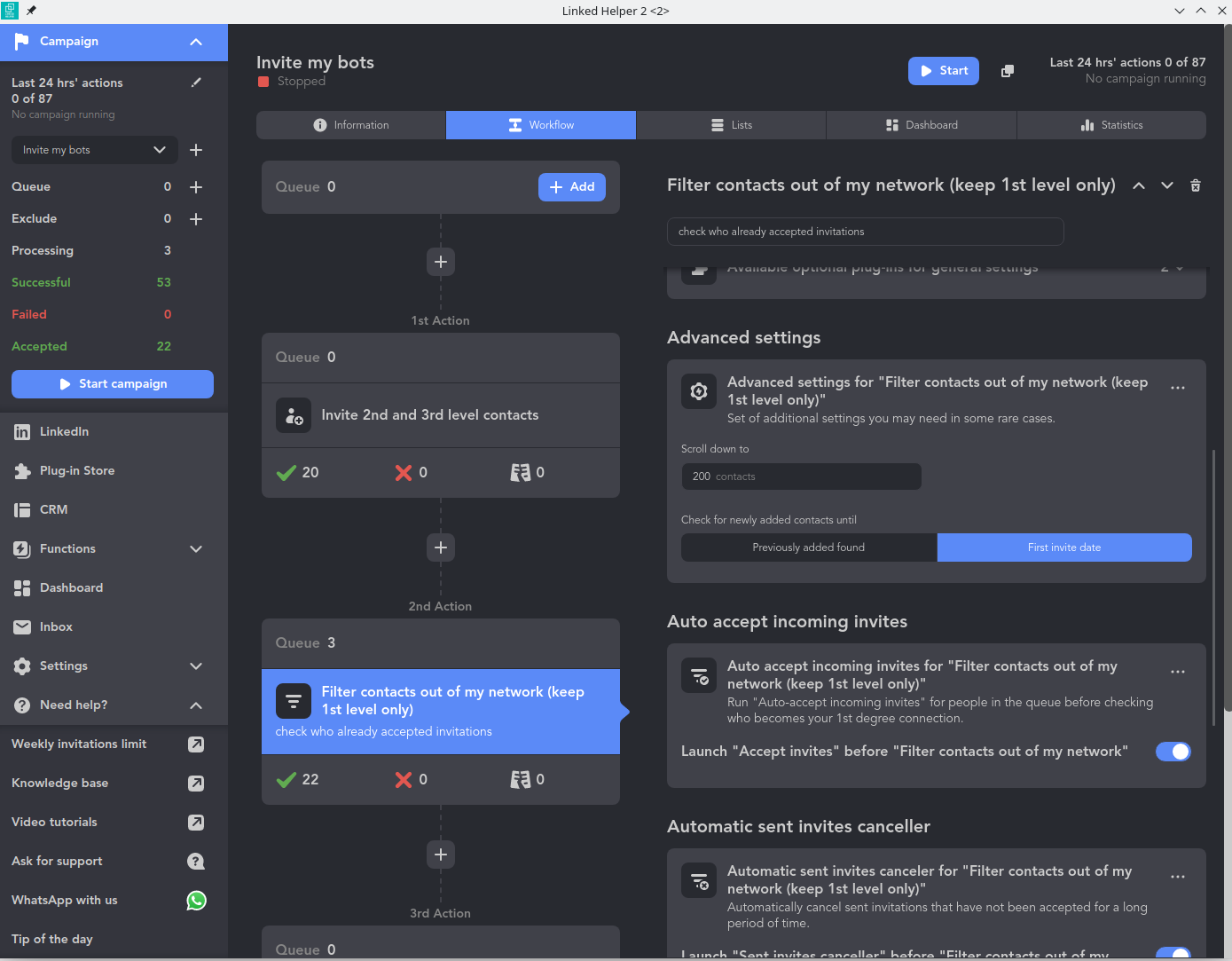The image size is (1232, 961).
Task: Click Ask for support help icon
Action: click(196, 862)
